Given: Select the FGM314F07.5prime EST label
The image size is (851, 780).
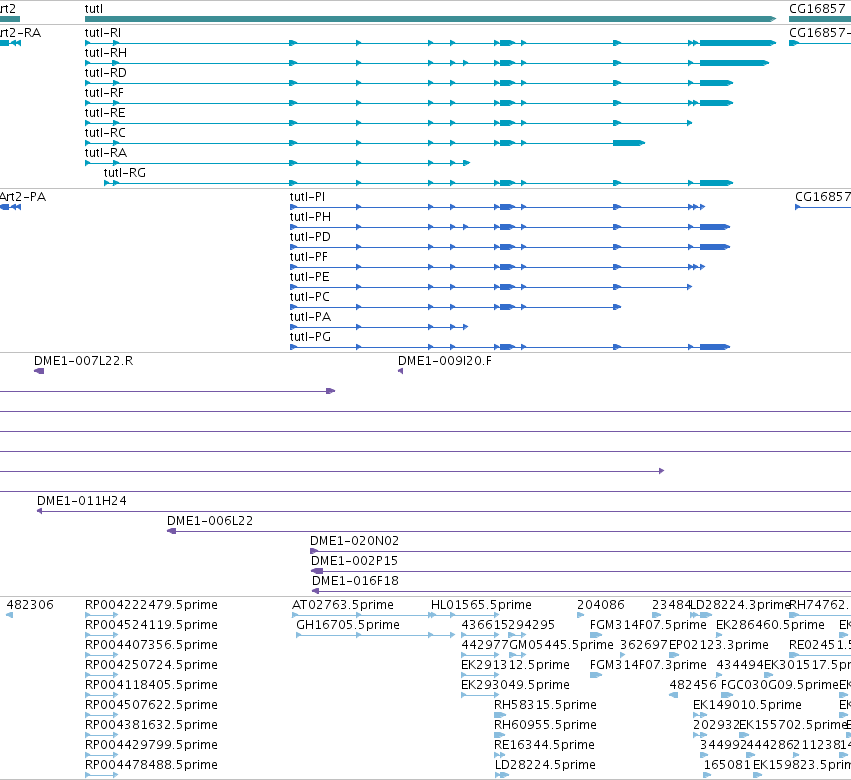Looking at the screenshot, I should 648,625.
